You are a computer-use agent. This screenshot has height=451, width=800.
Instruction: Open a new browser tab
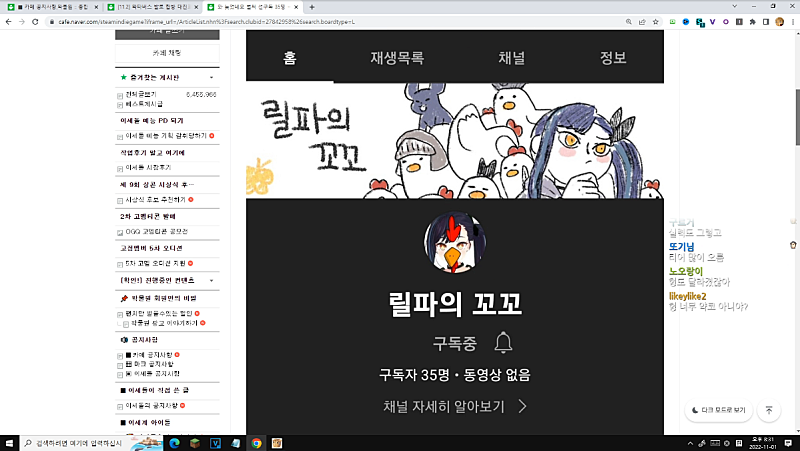[312, 7]
